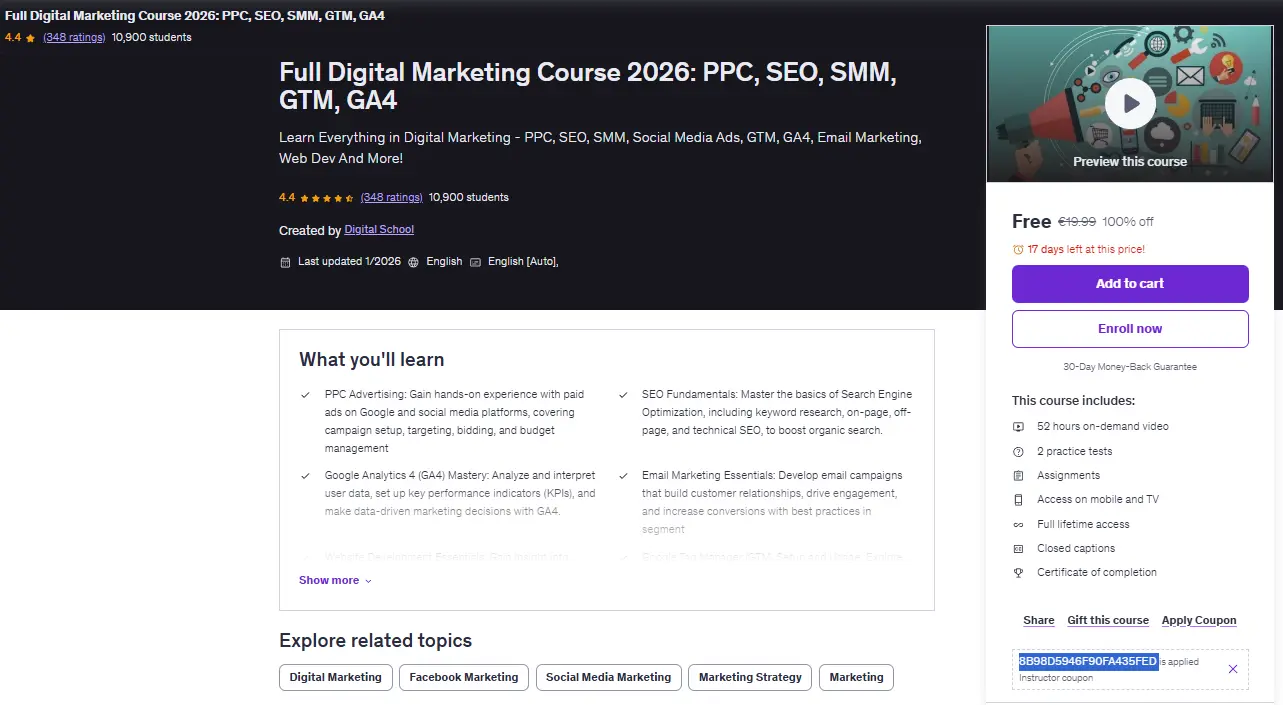Click Gift this course link
Viewport: 1283px width, 705px height.
[x=1108, y=620]
